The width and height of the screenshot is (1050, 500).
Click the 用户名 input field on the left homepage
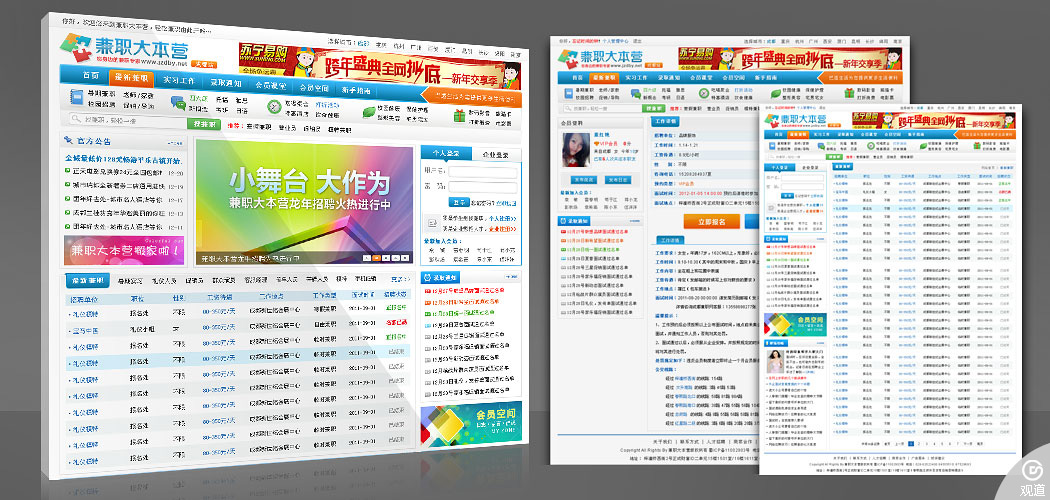[482, 172]
